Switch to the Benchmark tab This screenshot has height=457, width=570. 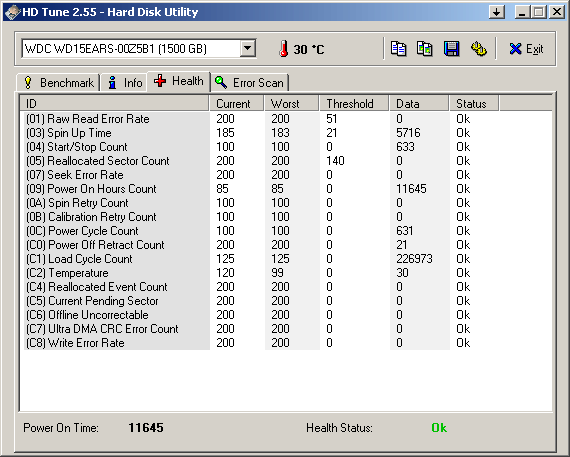click(x=59, y=83)
